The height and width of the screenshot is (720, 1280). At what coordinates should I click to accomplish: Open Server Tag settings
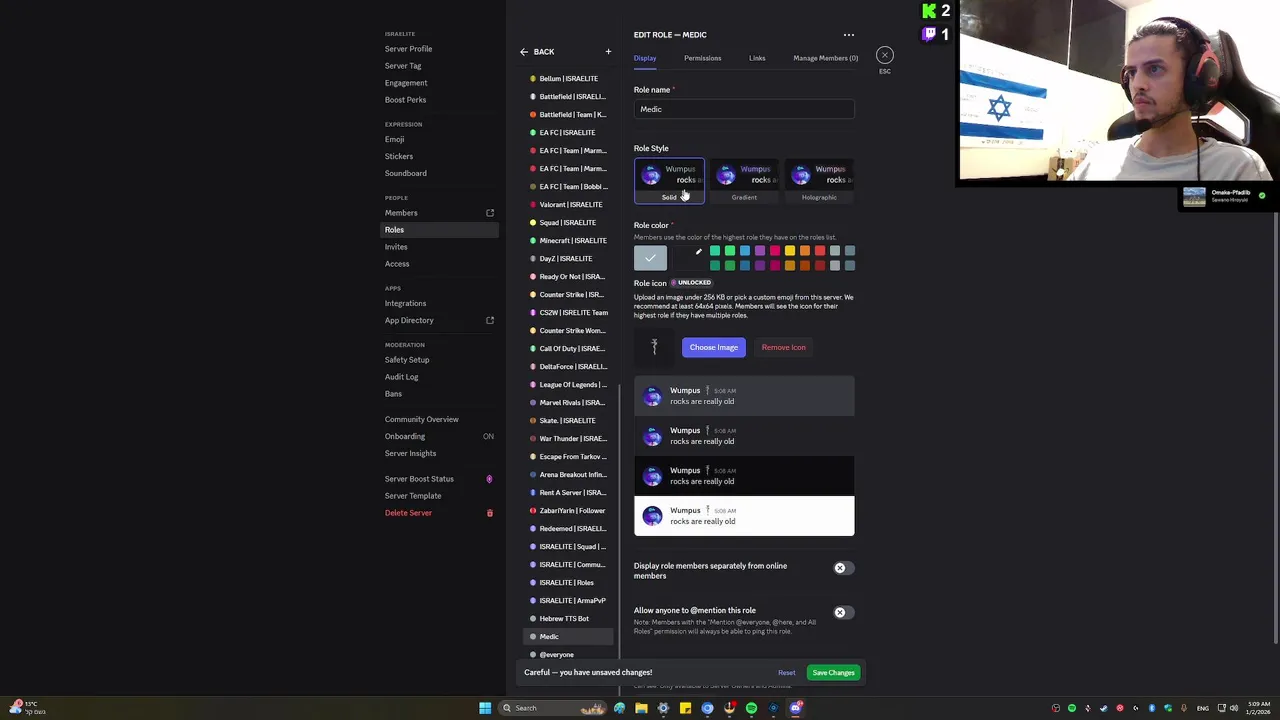click(x=403, y=66)
